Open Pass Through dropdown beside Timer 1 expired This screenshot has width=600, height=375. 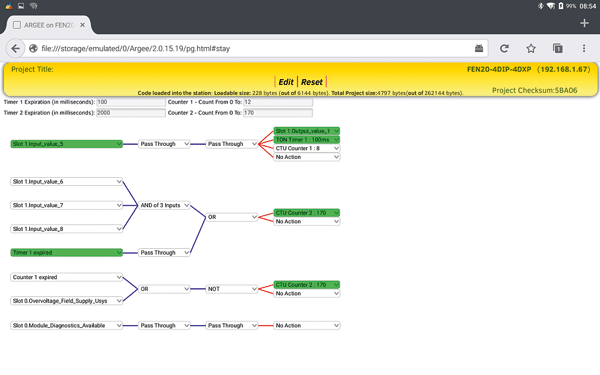click(x=164, y=253)
